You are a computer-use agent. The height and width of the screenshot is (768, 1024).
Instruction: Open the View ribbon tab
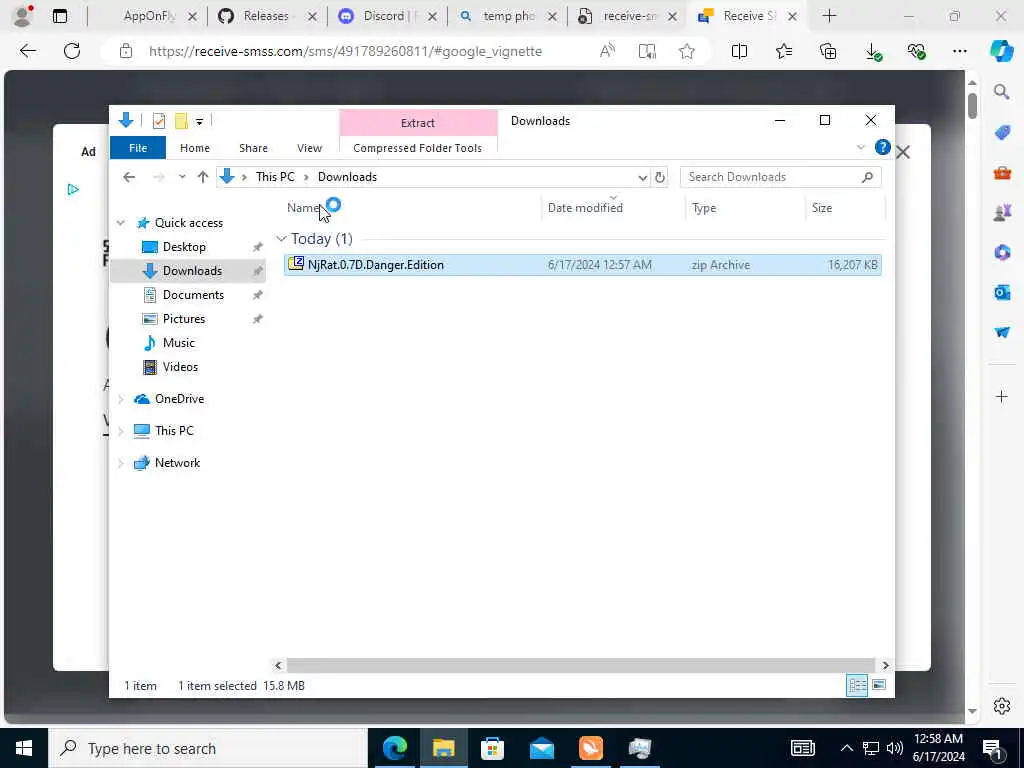click(x=310, y=148)
